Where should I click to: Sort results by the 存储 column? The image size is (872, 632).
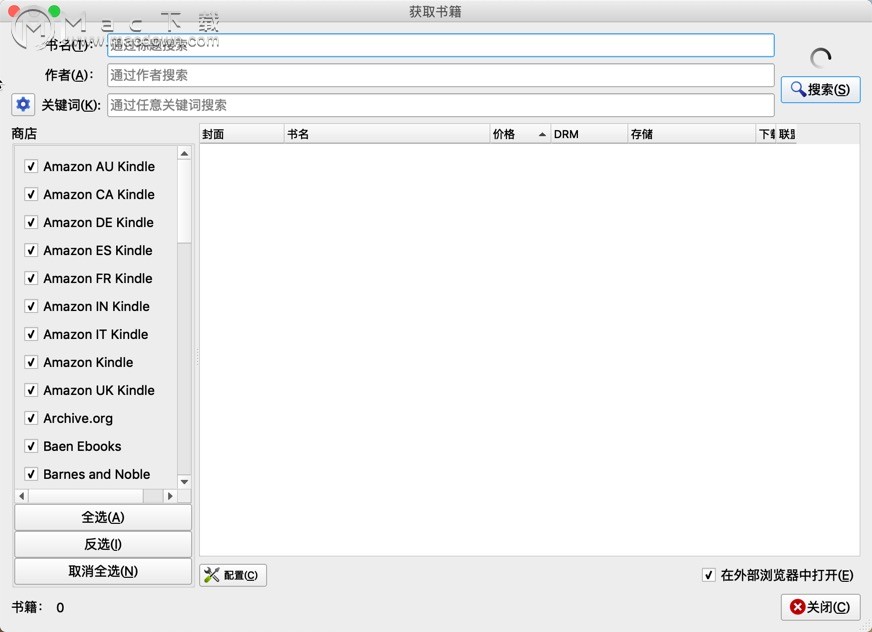coord(692,134)
